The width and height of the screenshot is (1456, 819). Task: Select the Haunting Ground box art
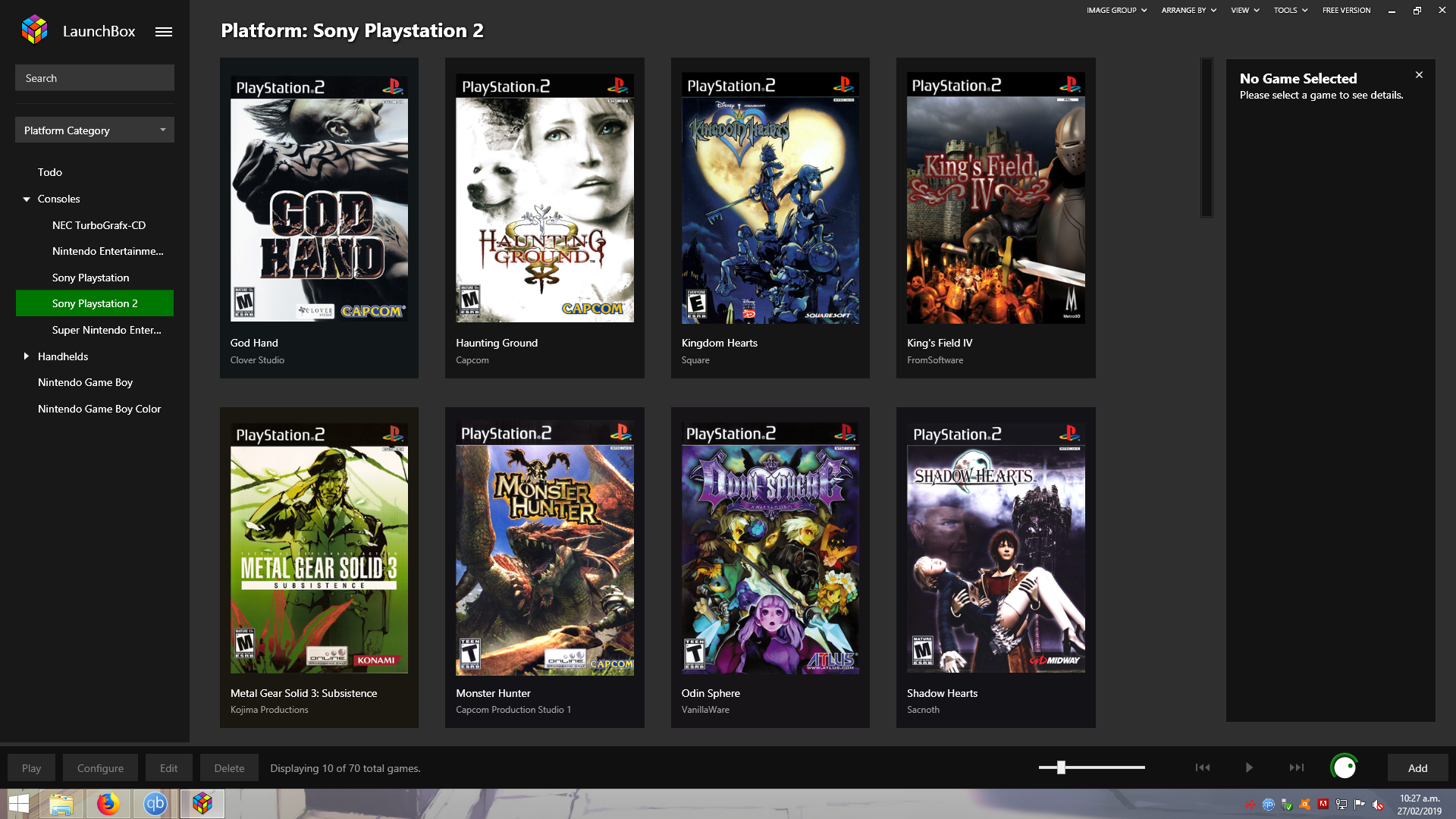(544, 199)
